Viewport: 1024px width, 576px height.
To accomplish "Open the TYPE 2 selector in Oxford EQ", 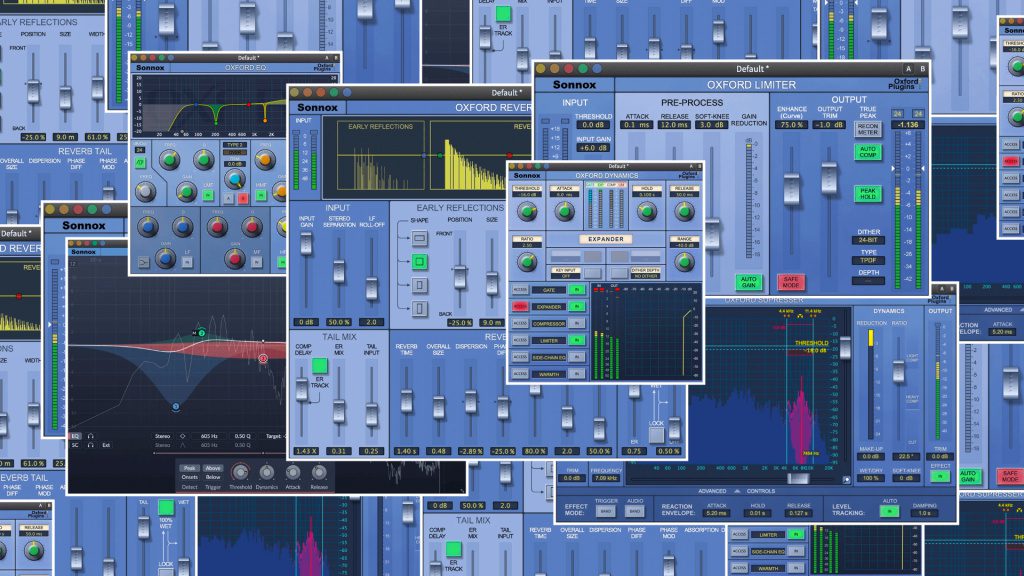I will (x=234, y=145).
